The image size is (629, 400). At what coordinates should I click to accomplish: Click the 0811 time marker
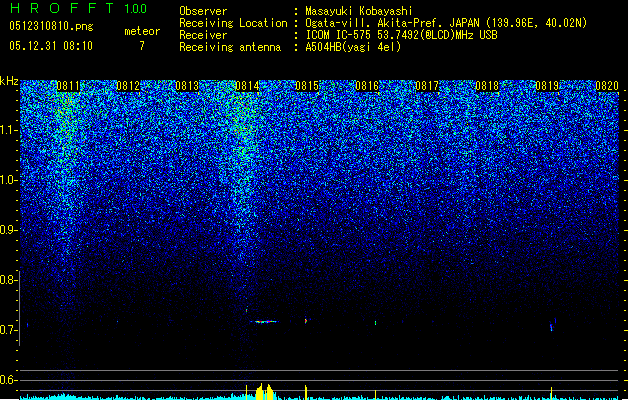tap(68, 86)
